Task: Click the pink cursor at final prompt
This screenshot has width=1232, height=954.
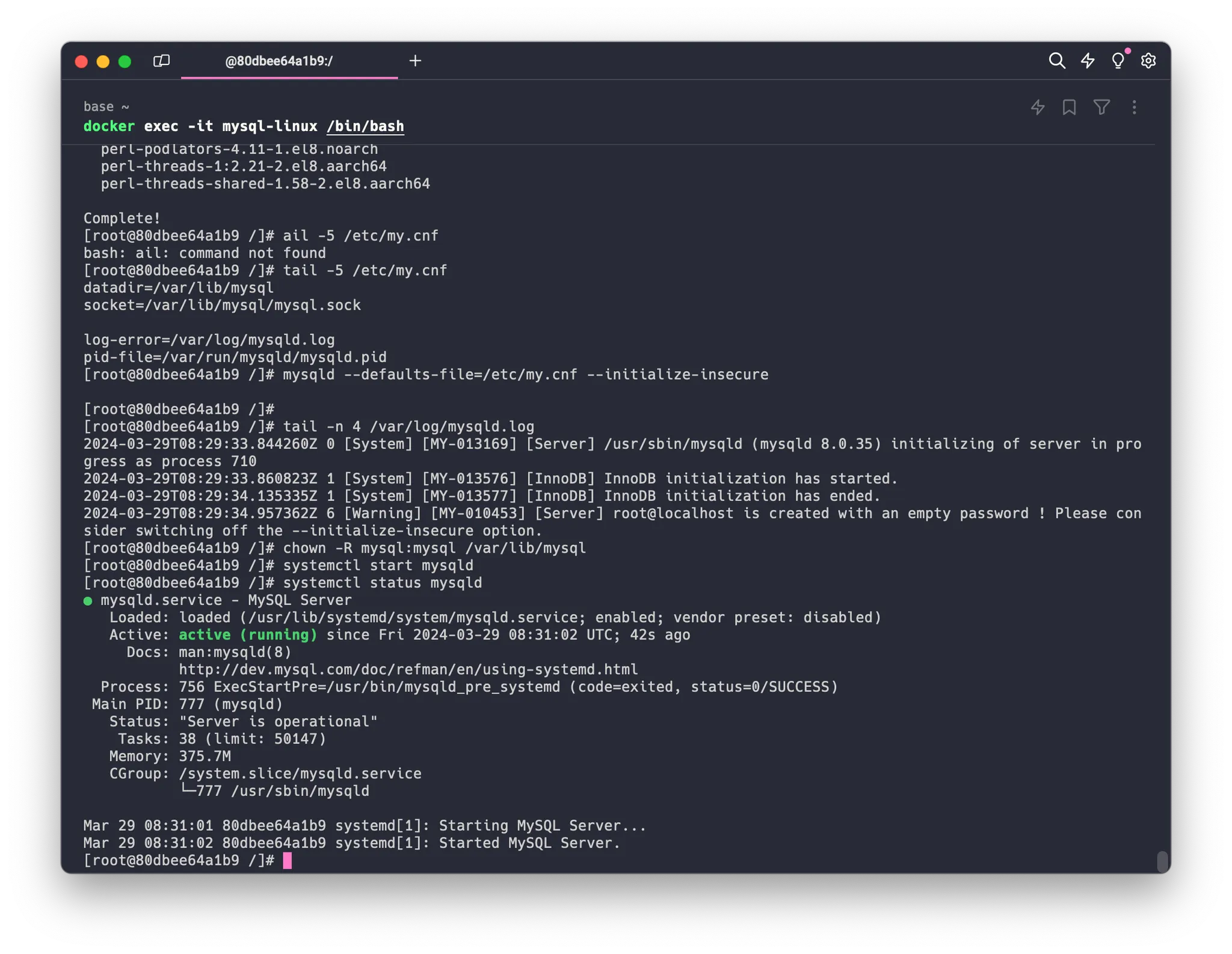Action: [288, 860]
